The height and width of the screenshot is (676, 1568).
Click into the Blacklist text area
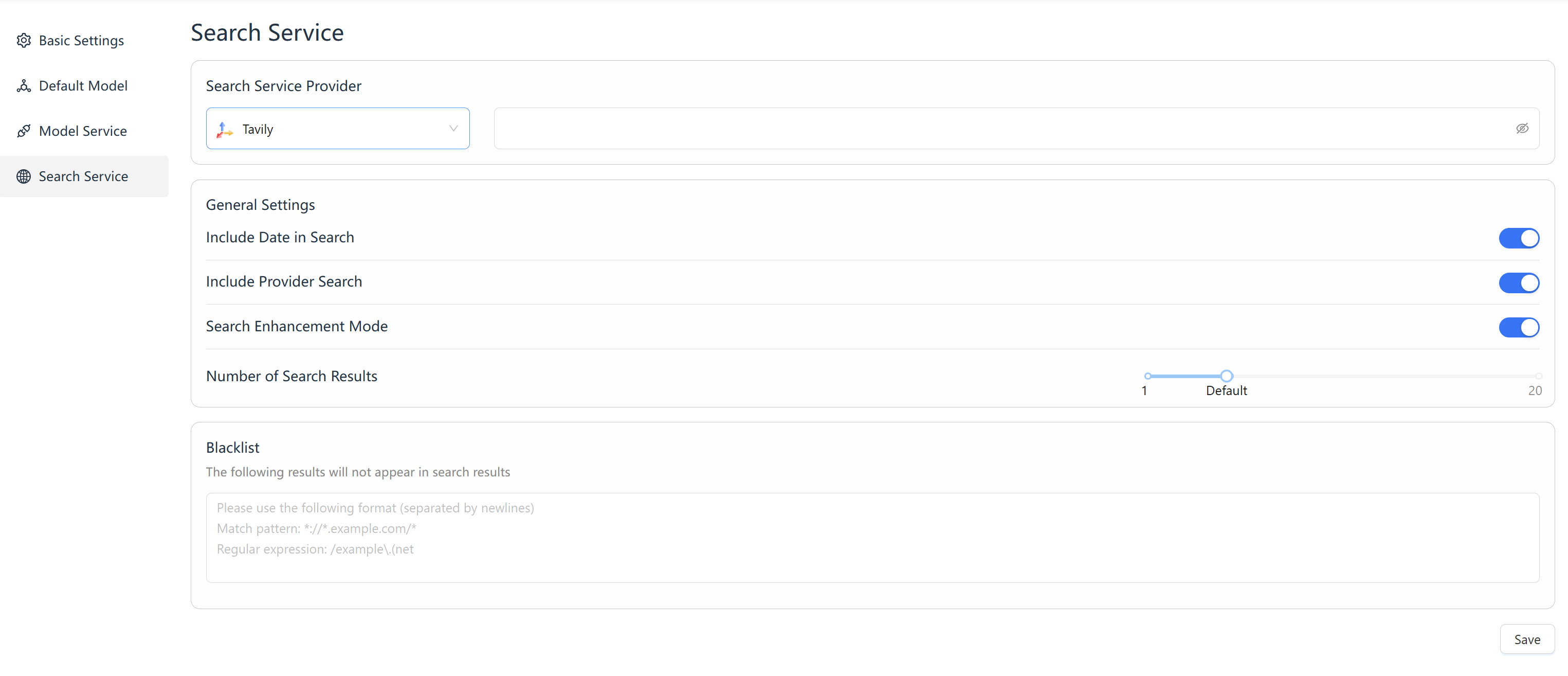[x=872, y=538]
